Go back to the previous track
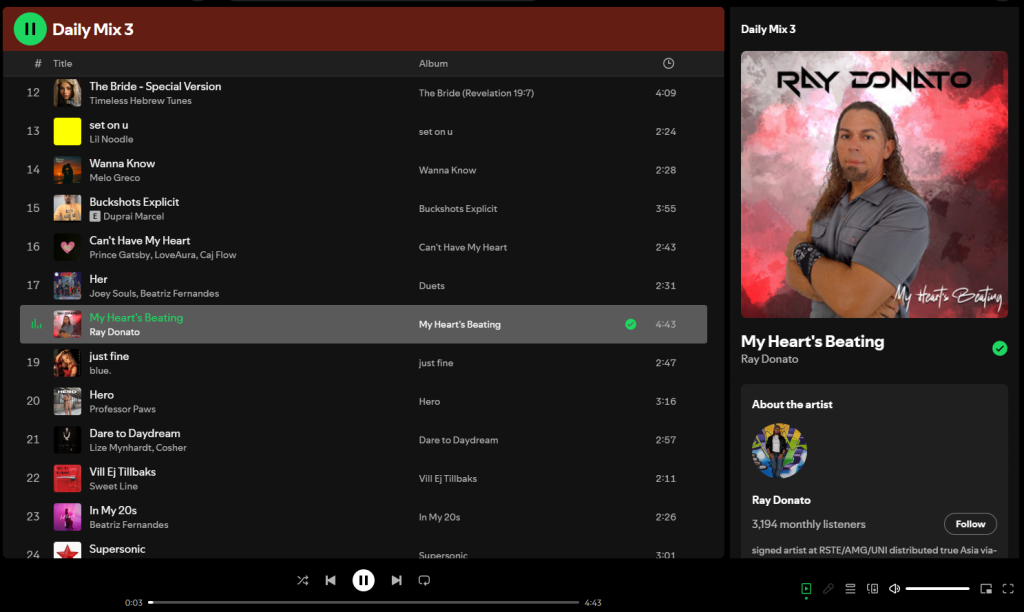 click(330, 580)
